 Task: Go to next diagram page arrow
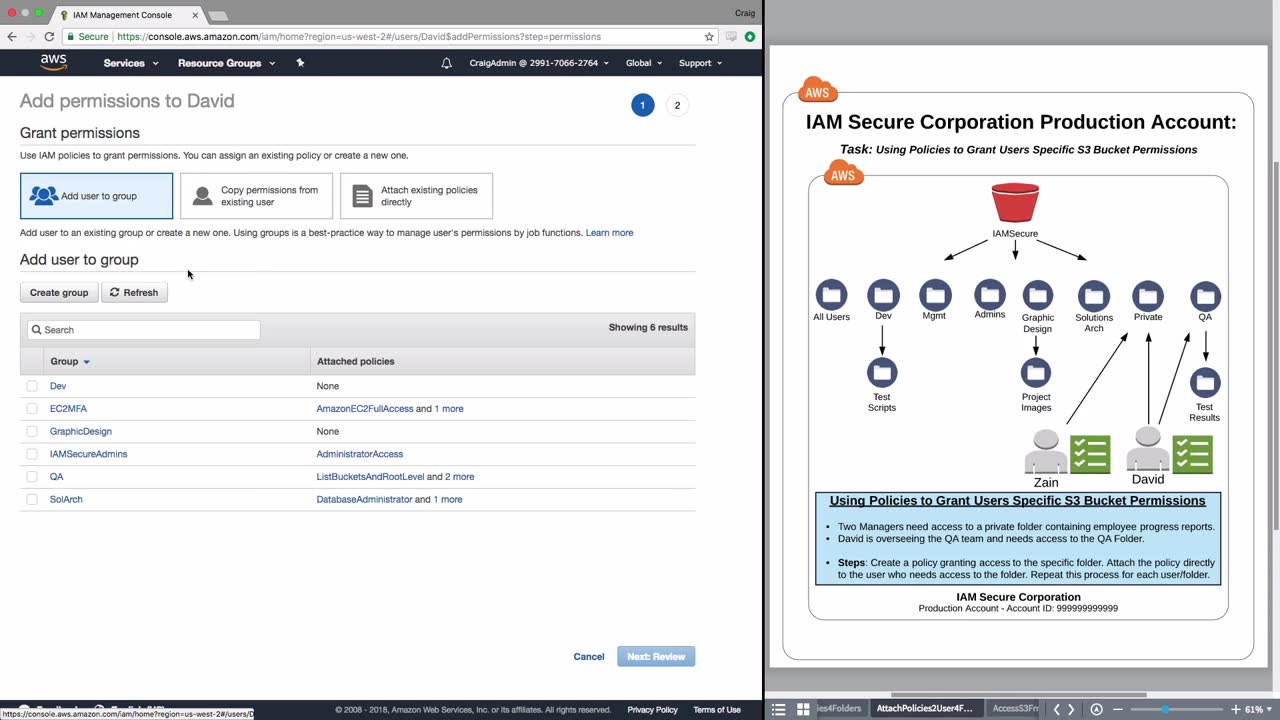pos(1071,710)
